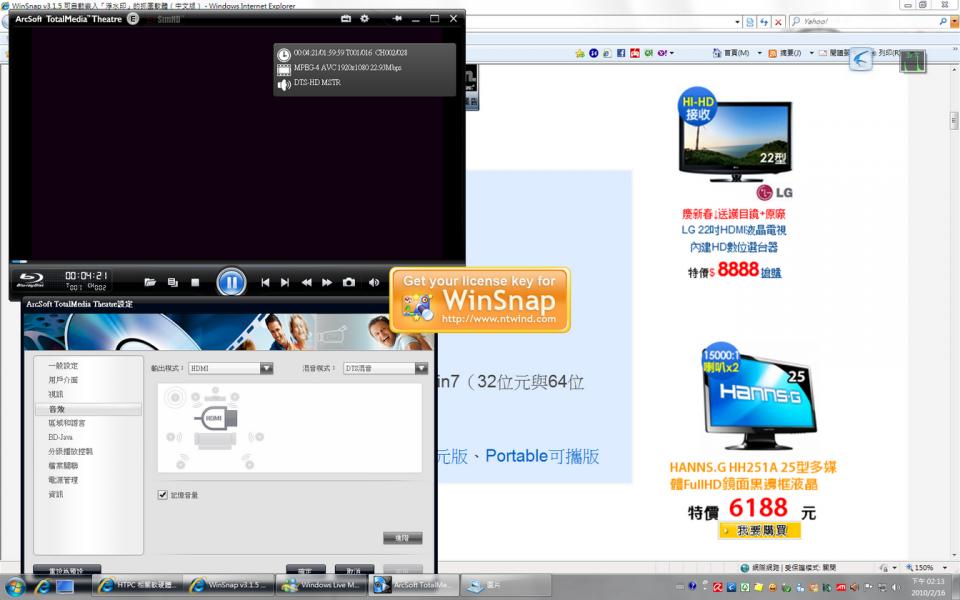Select 用戶介面 in settings sidebar
The image size is (960, 600).
click(63, 380)
